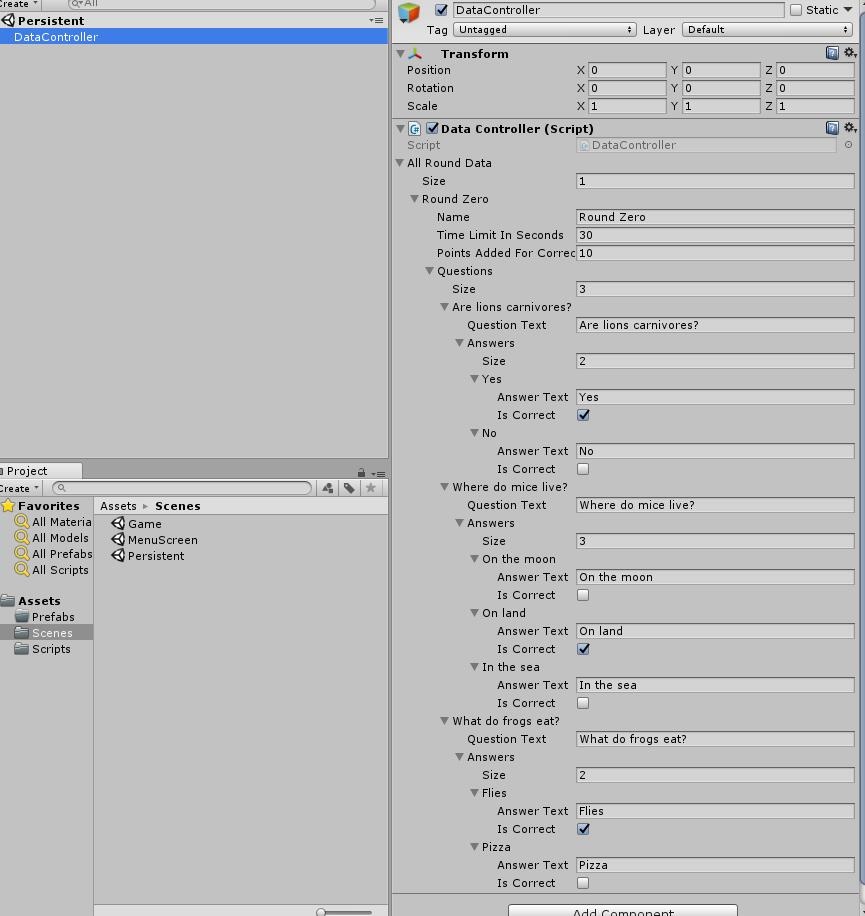Screen dimensions: 865x916
Task: Click Persistent scene Unity icon in Hierarchy
Action: 8,20
